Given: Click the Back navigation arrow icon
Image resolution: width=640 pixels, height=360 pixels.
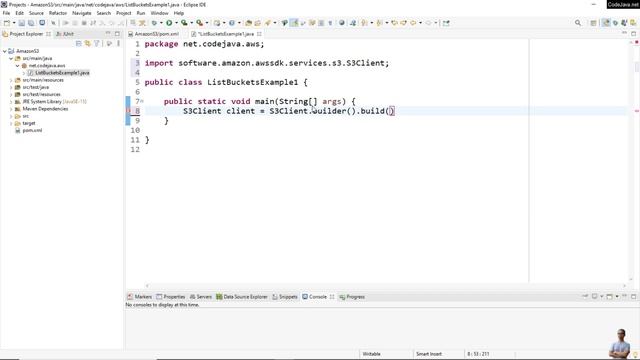Looking at the screenshot, I should click(x=413, y=23).
